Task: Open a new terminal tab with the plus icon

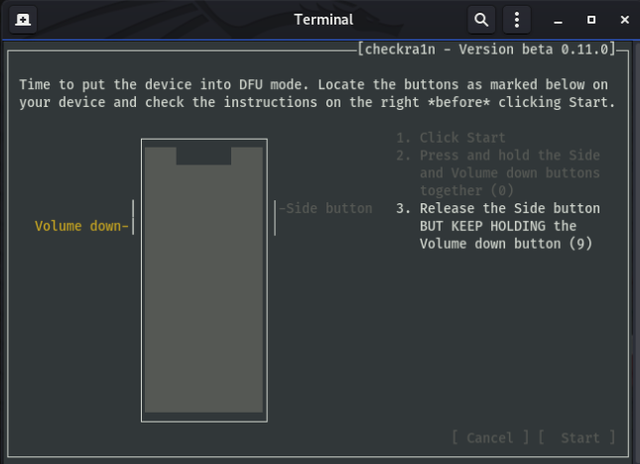Action: click(x=22, y=20)
